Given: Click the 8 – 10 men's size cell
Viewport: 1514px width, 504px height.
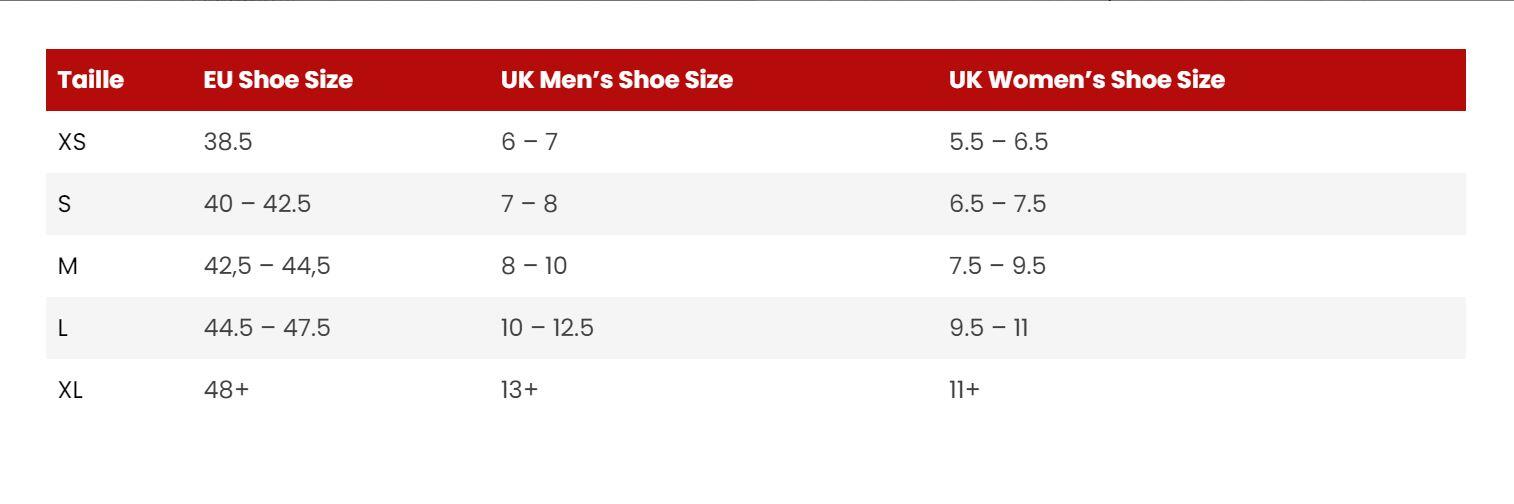Looking at the screenshot, I should [x=534, y=266].
